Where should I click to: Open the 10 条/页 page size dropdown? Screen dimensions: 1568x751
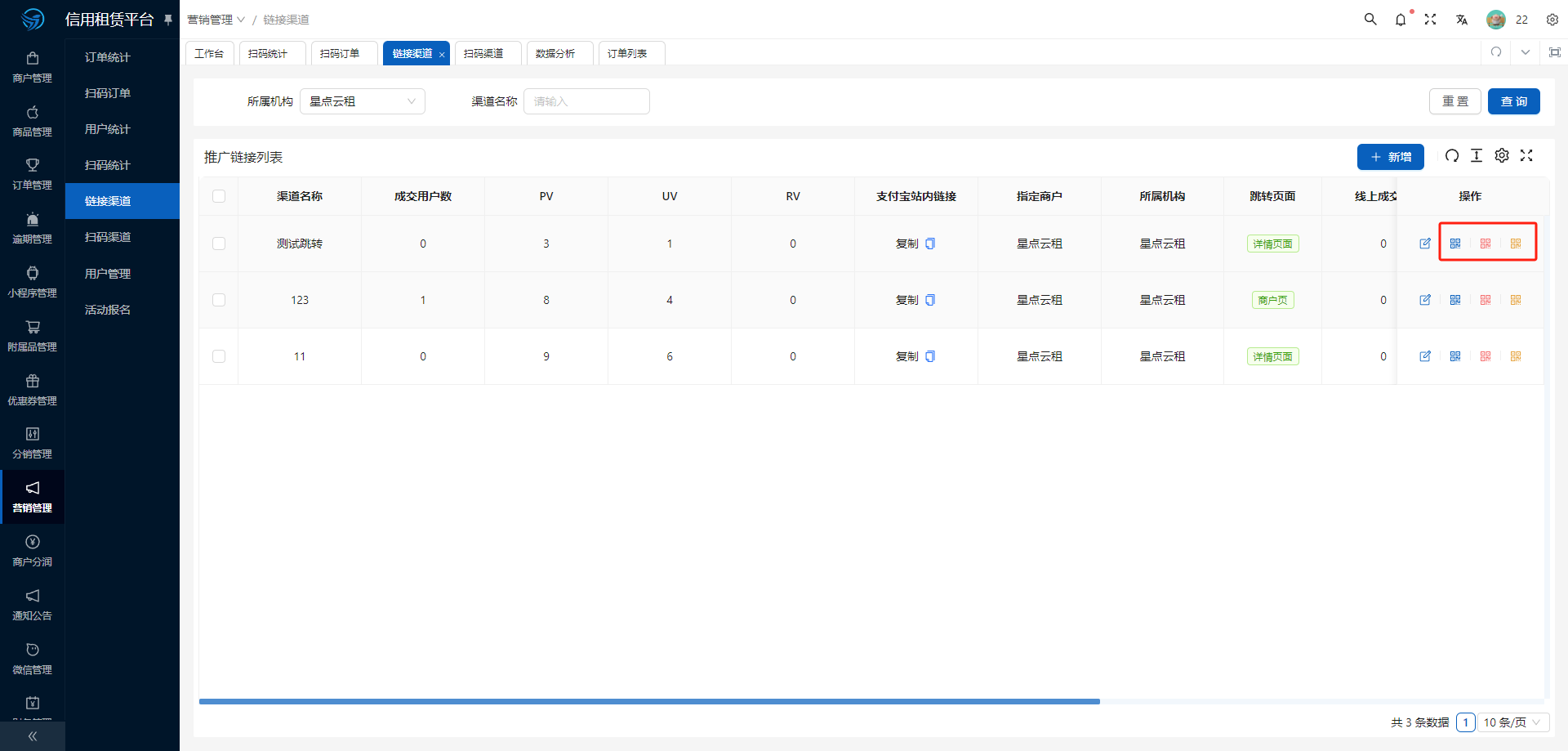pyautogui.click(x=1512, y=722)
